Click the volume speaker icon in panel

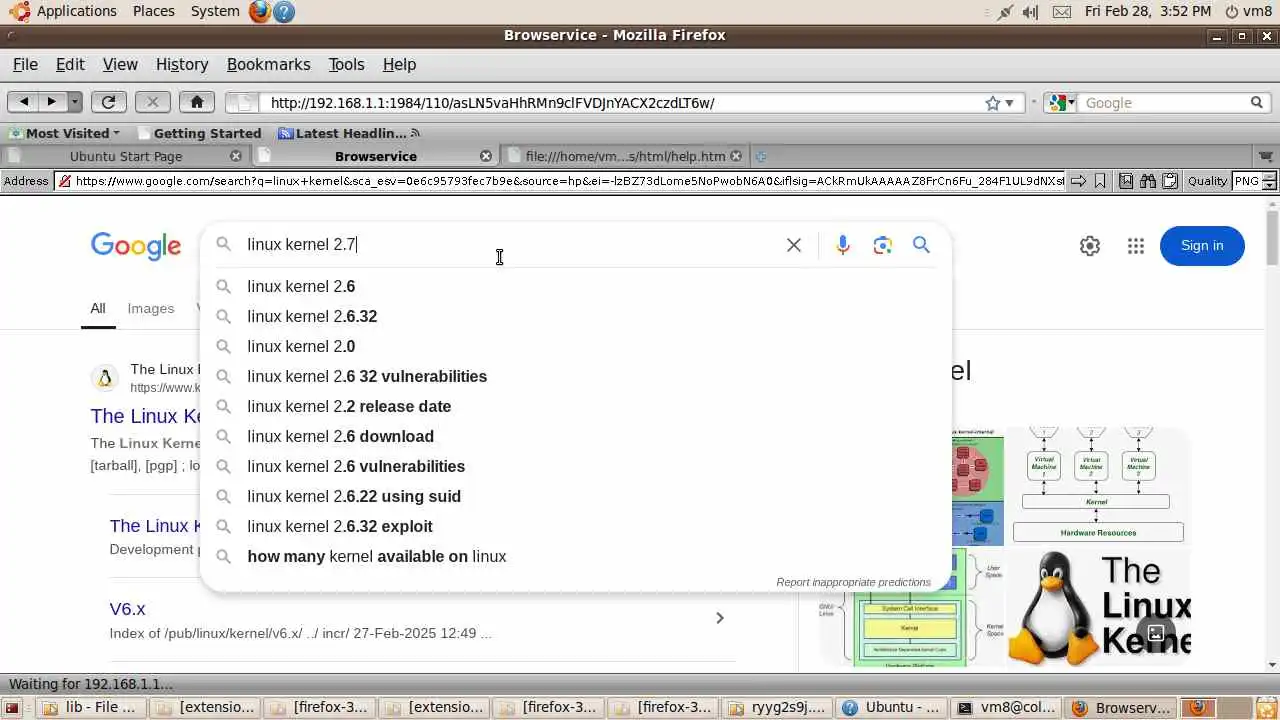click(x=1031, y=12)
